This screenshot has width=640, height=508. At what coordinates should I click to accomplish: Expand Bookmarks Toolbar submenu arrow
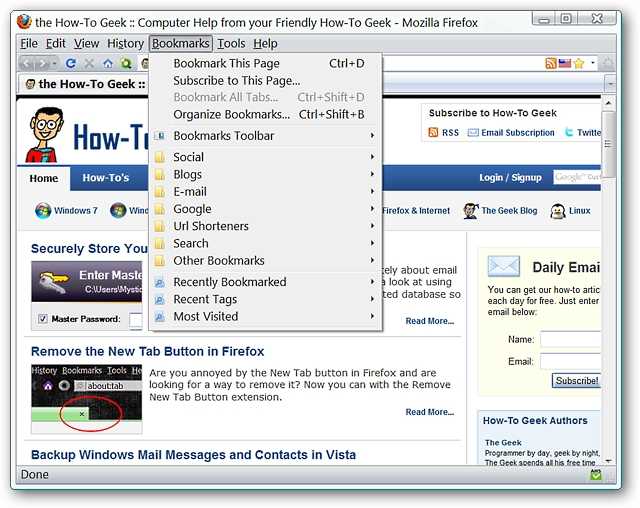point(372,135)
